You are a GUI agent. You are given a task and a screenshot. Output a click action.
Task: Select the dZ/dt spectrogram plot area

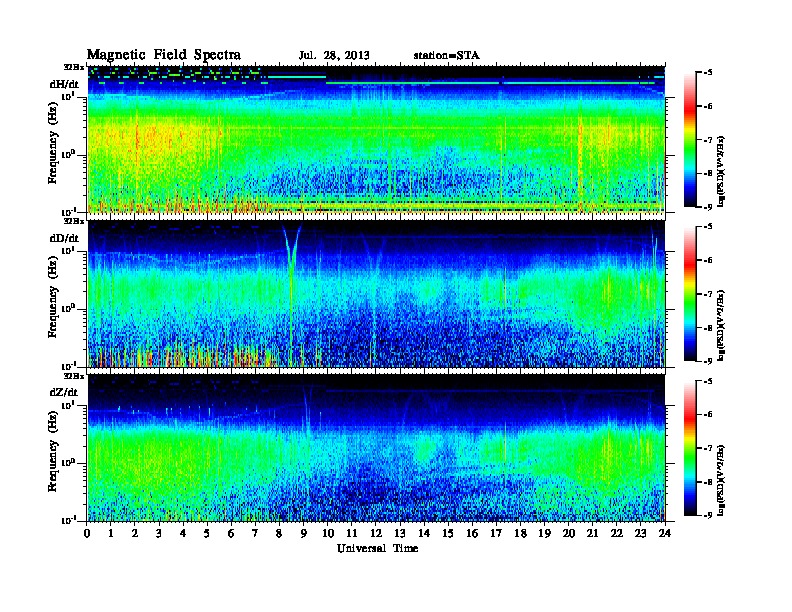pos(376,448)
